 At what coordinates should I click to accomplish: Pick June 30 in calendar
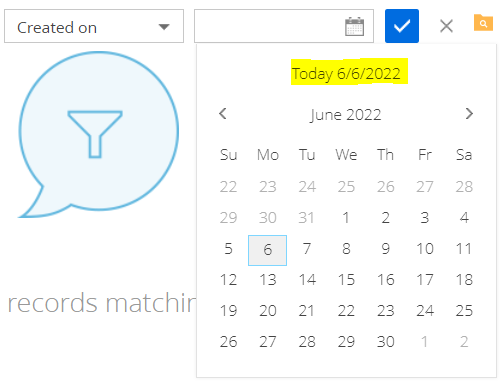[x=385, y=342]
